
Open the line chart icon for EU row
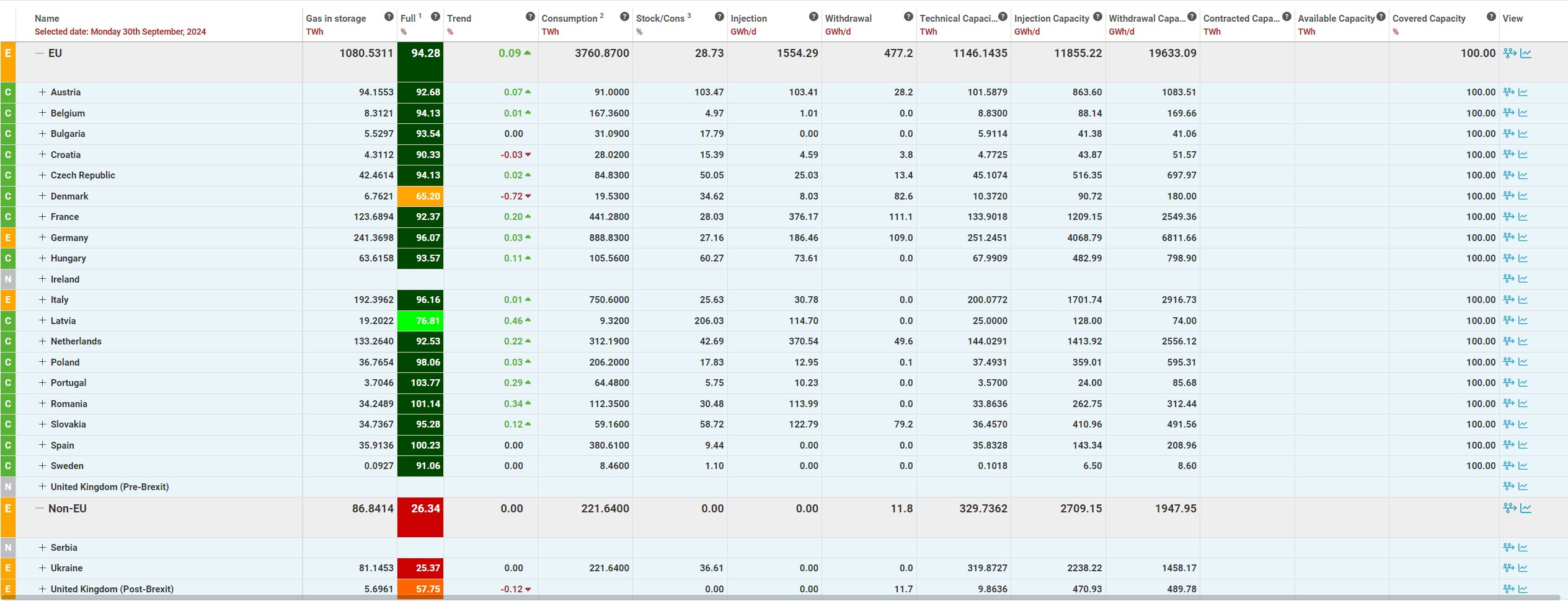(x=1526, y=53)
